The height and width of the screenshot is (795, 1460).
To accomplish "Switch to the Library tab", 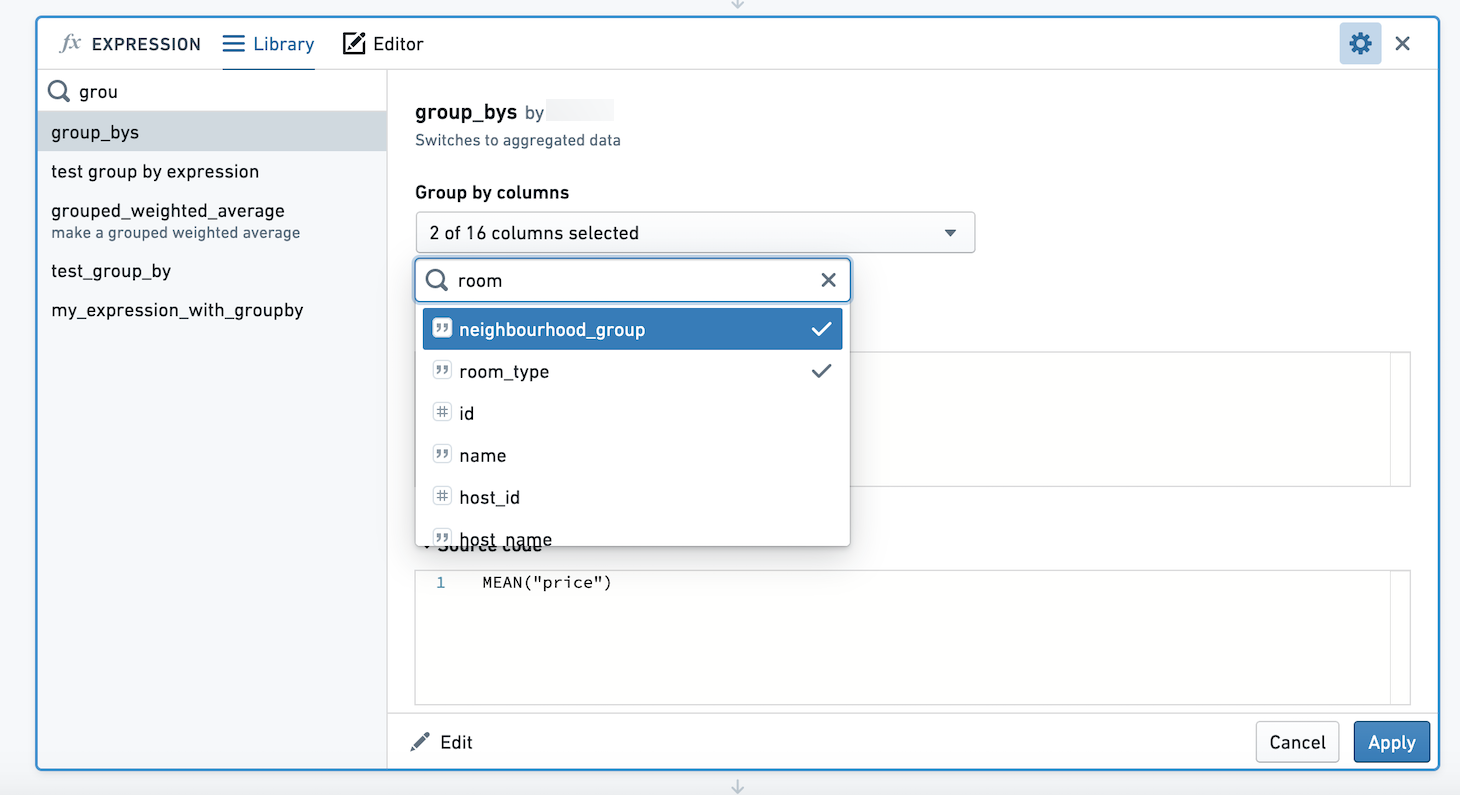I will (x=269, y=44).
